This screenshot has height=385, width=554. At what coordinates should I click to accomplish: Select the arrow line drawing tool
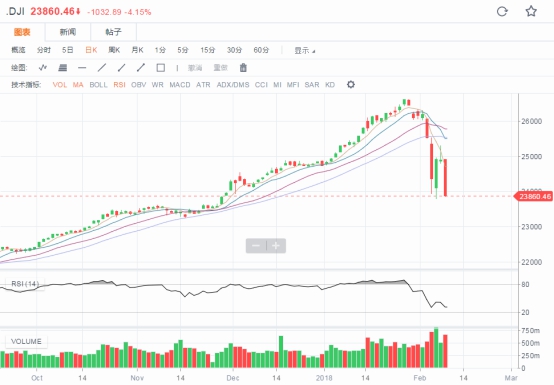pyautogui.click(x=141, y=67)
